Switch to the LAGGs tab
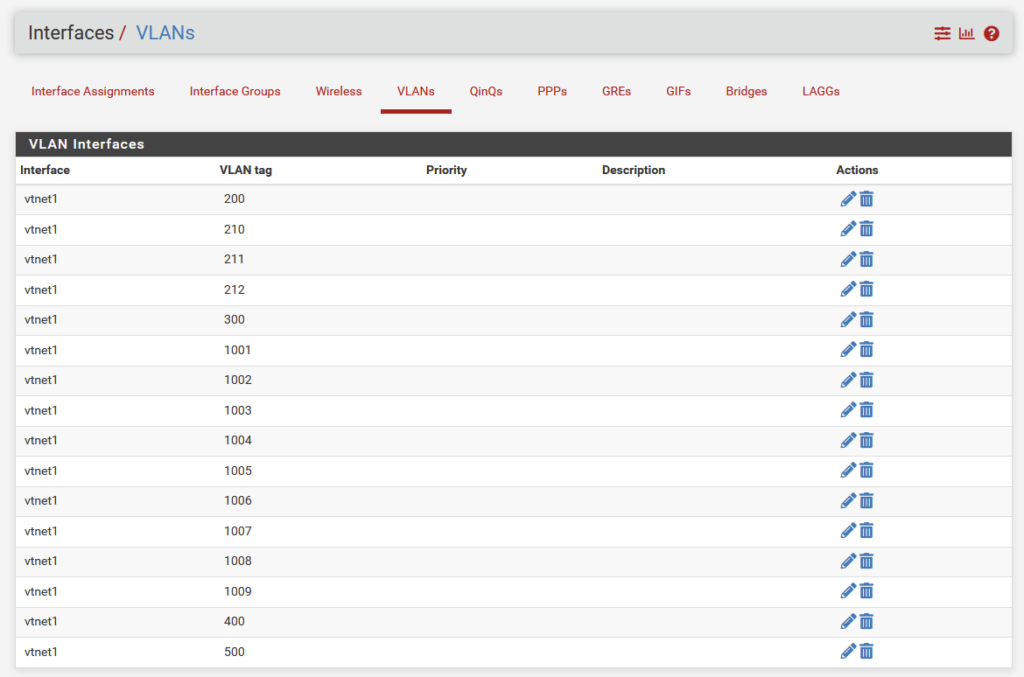Image resolution: width=1024 pixels, height=677 pixels. click(x=821, y=91)
